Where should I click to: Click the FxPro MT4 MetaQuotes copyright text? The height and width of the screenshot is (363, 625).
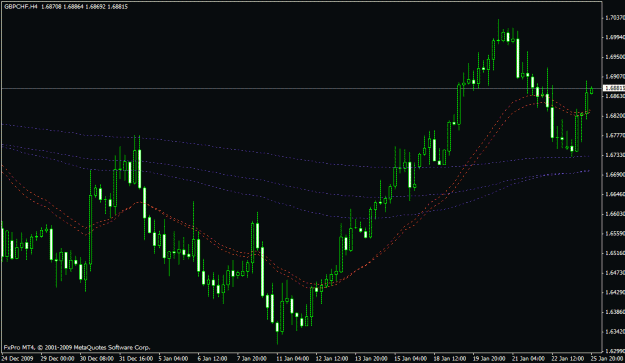[x=77, y=347]
